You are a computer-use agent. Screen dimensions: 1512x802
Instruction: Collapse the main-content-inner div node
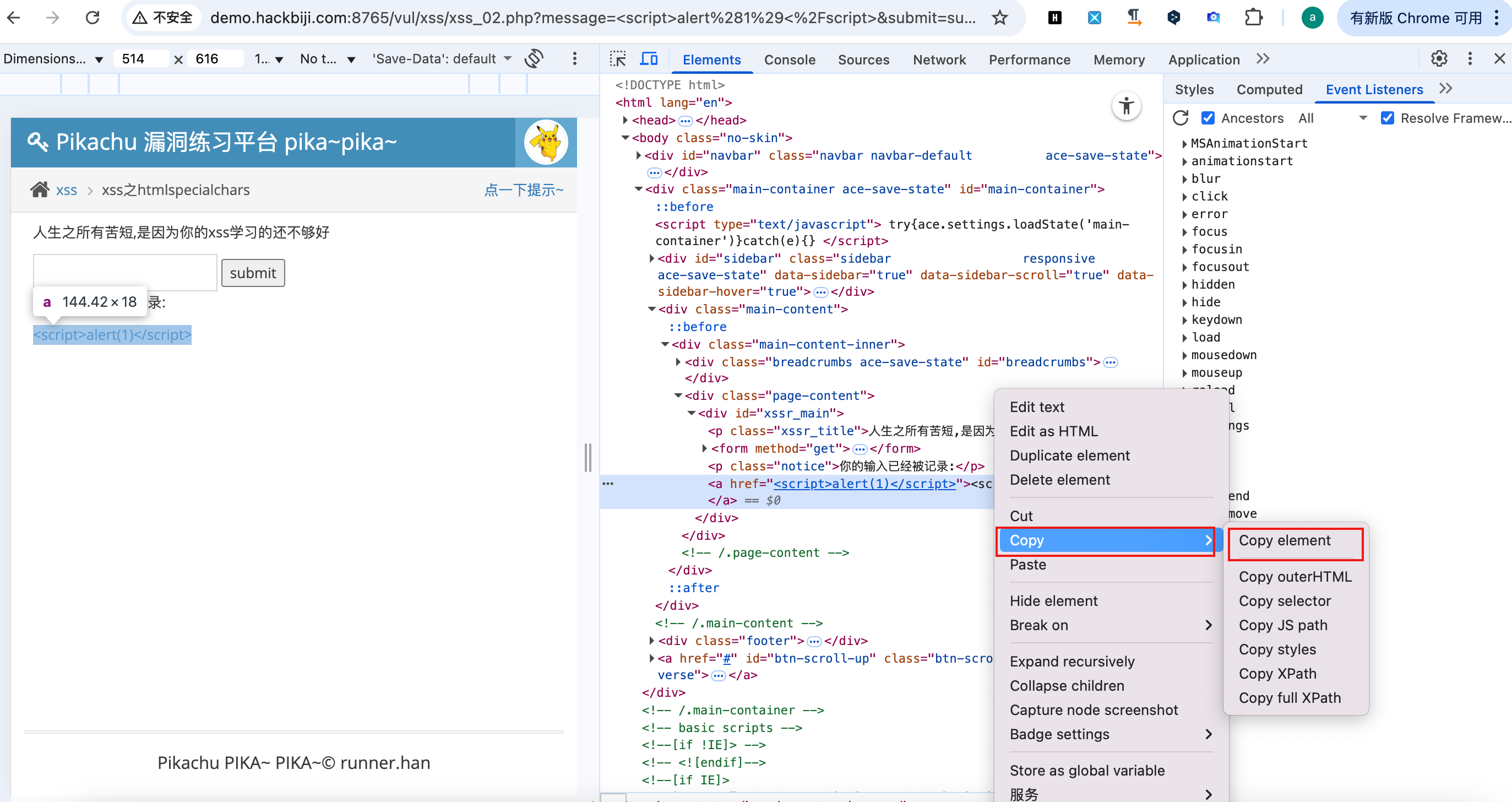pos(665,345)
